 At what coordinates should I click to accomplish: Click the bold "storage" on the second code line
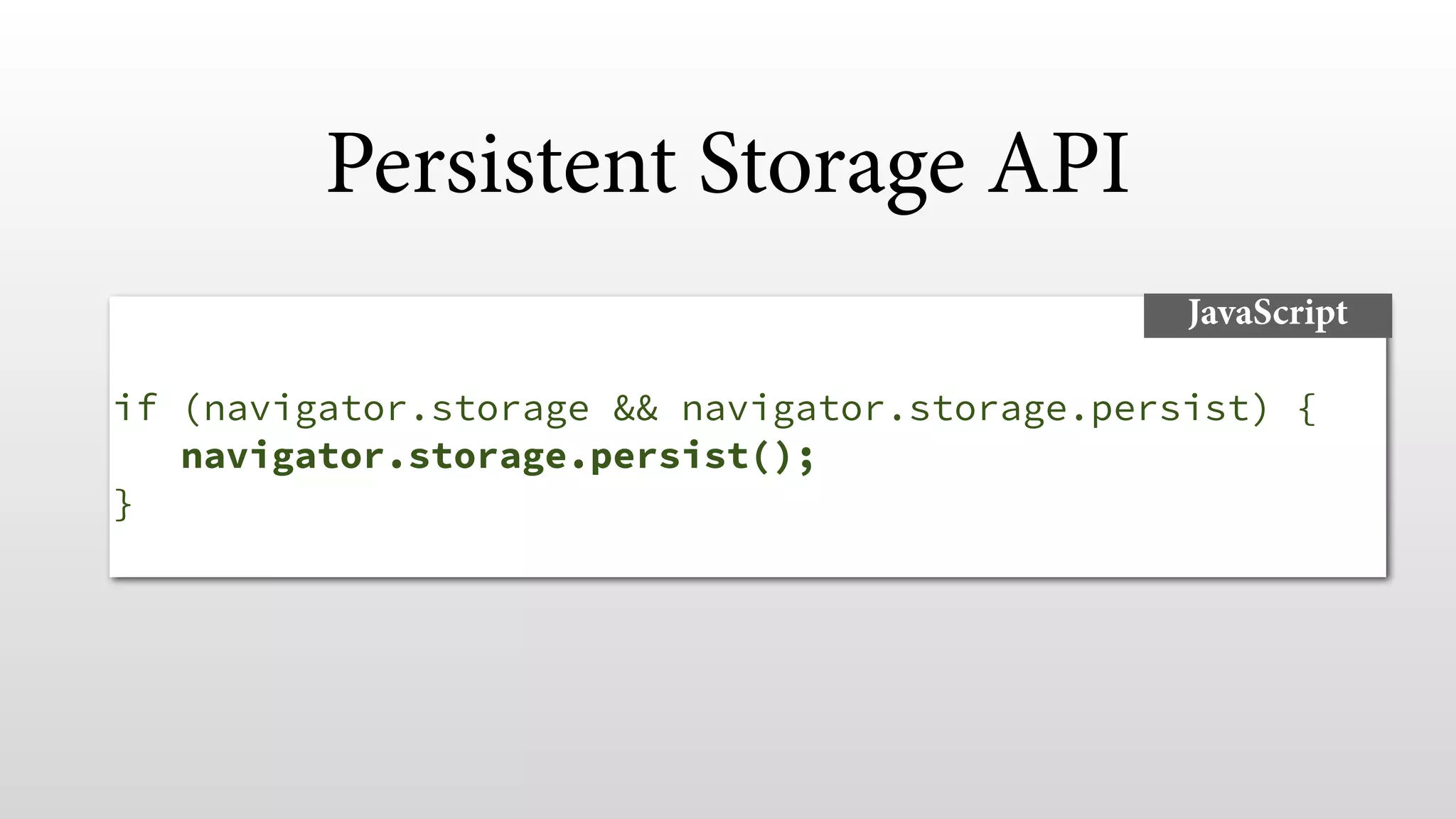click(x=488, y=457)
